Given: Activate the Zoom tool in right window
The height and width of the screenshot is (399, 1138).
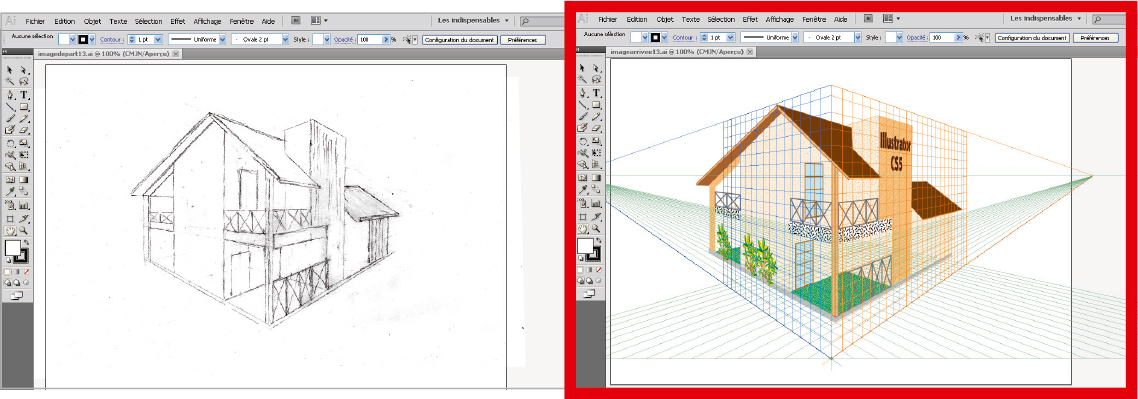Looking at the screenshot, I should 596,229.
